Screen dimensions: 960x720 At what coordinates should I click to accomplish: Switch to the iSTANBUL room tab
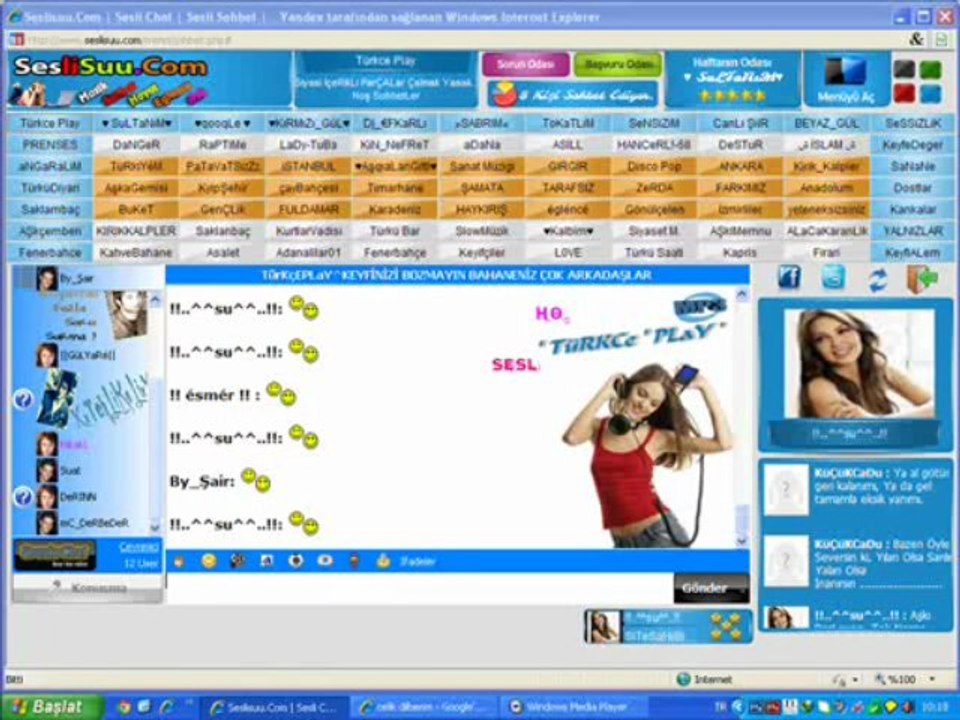(308, 167)
